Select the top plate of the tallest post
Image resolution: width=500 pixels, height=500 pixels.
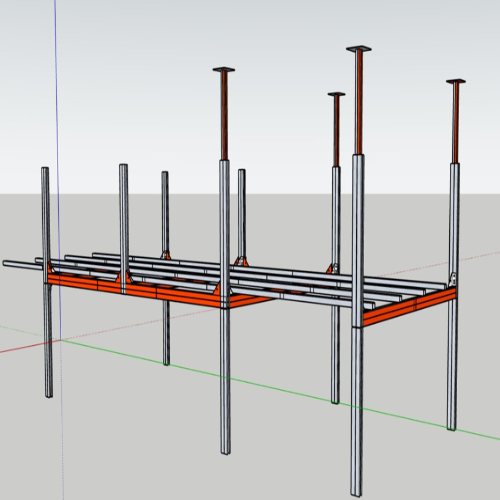click(359, 49)
